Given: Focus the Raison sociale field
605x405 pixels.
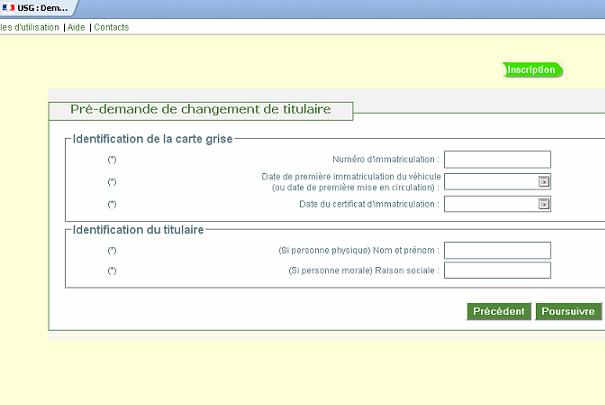Looking at the screenshot, I should click(497, 271).
